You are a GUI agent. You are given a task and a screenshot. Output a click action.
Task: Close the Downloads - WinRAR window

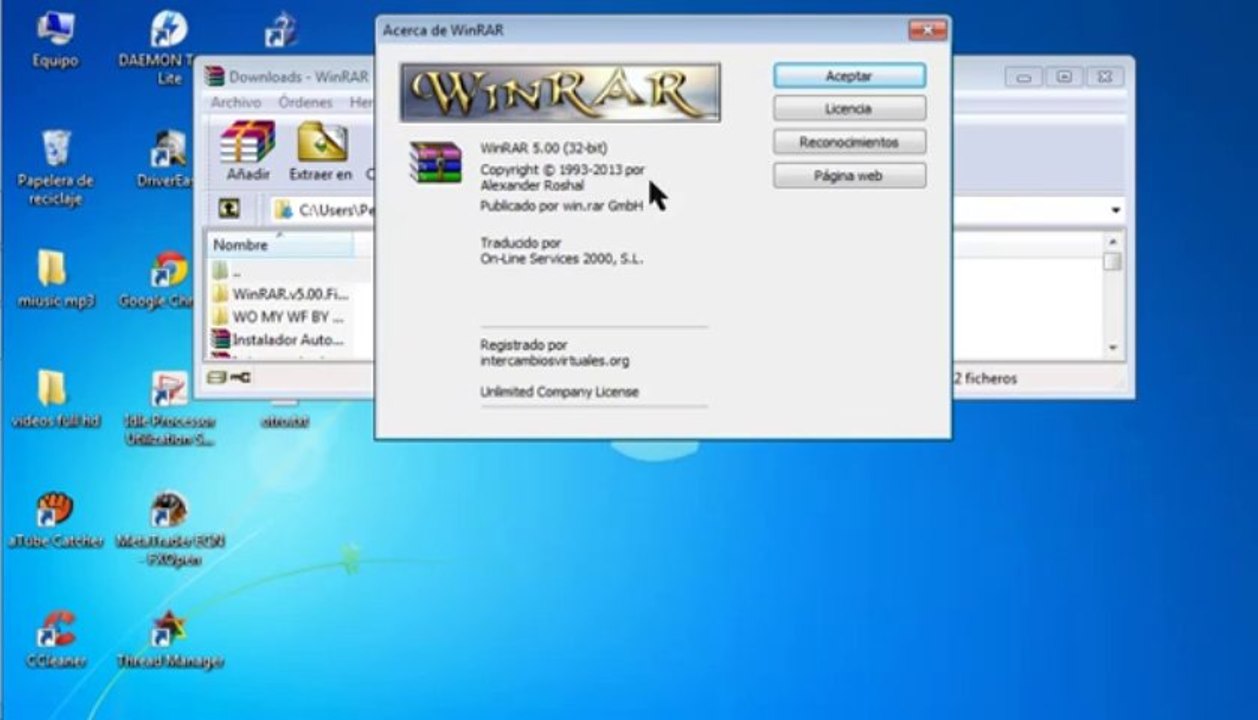point(1105,77)
